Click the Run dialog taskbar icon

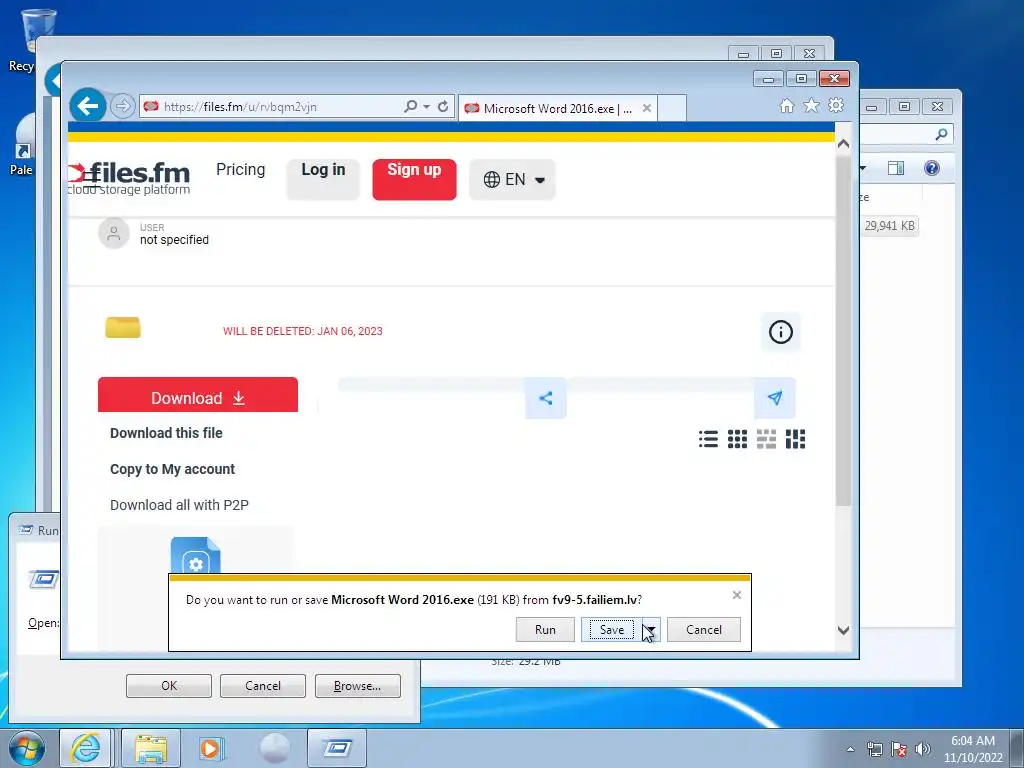[x=337, y=748]
